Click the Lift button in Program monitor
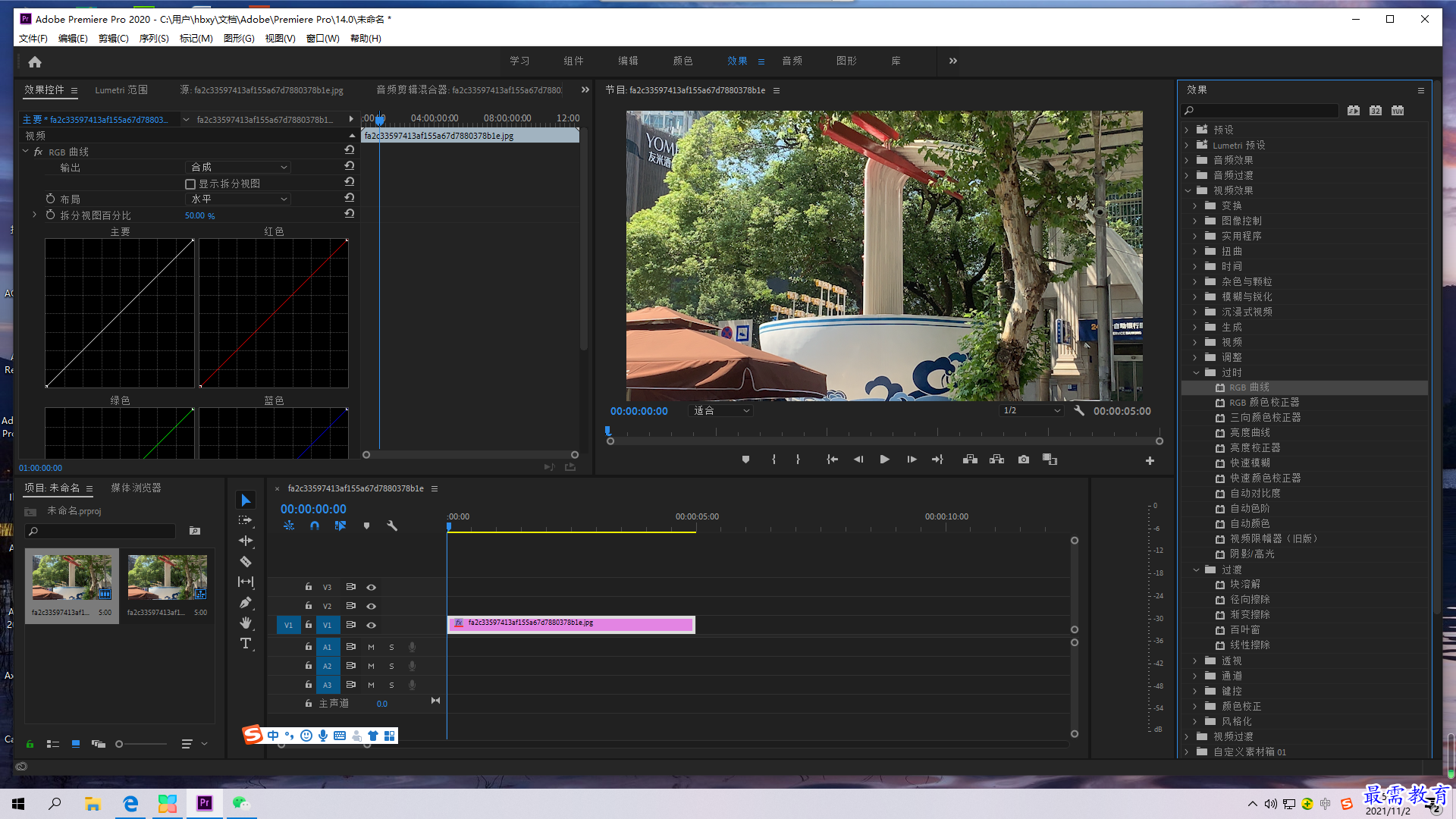 point(970,460)
